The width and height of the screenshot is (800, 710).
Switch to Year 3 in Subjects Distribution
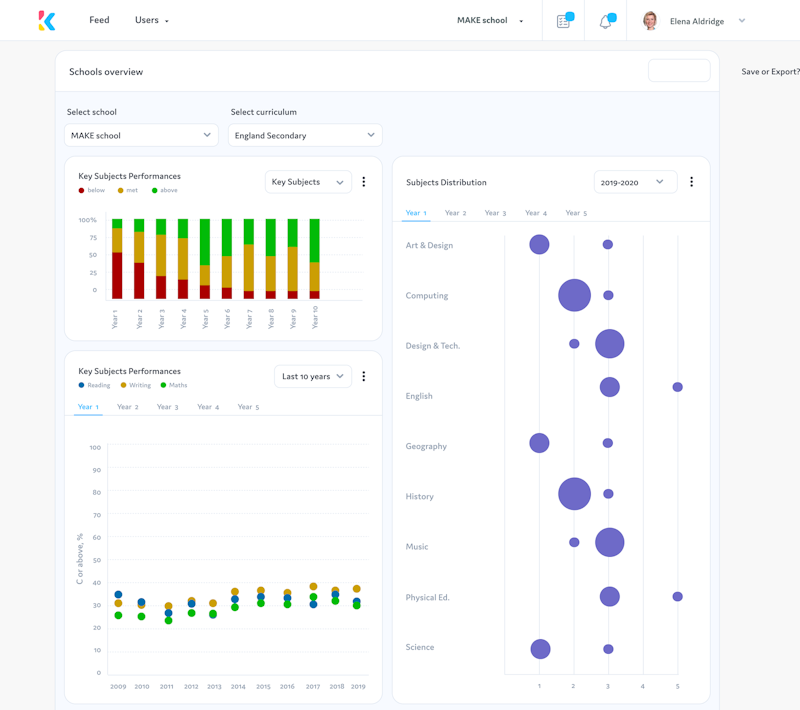(495, 213)
